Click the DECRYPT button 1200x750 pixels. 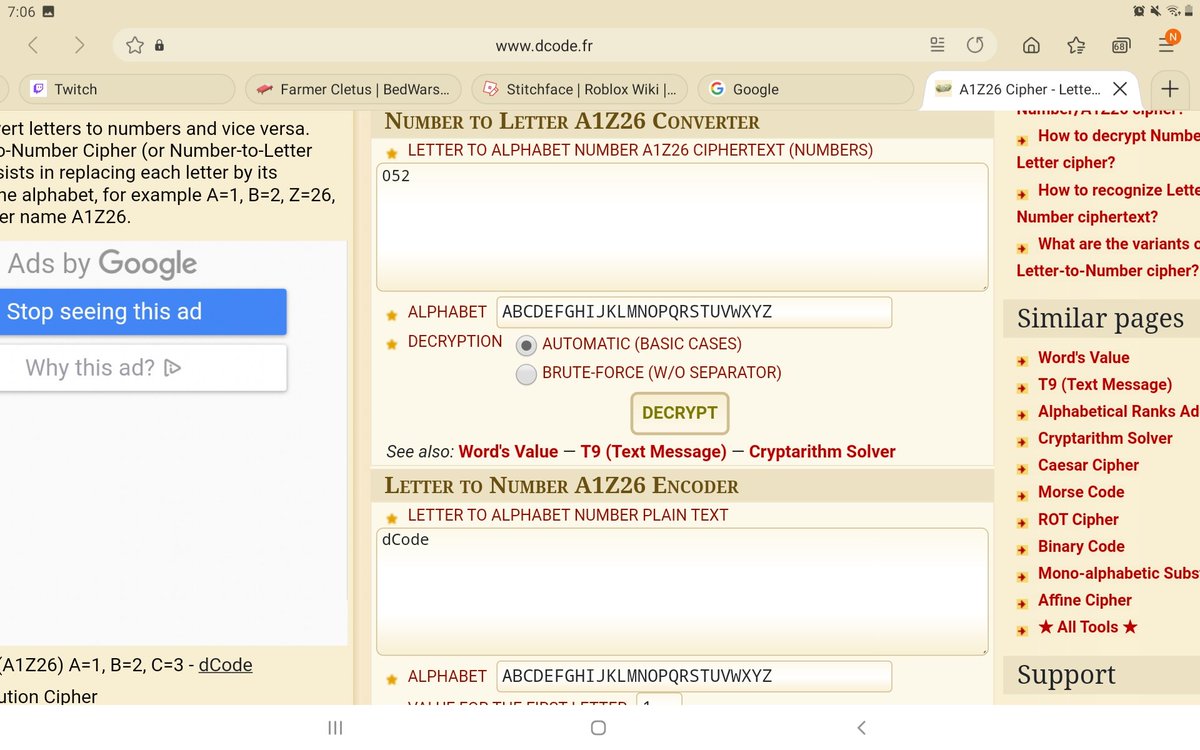(680, 413)
